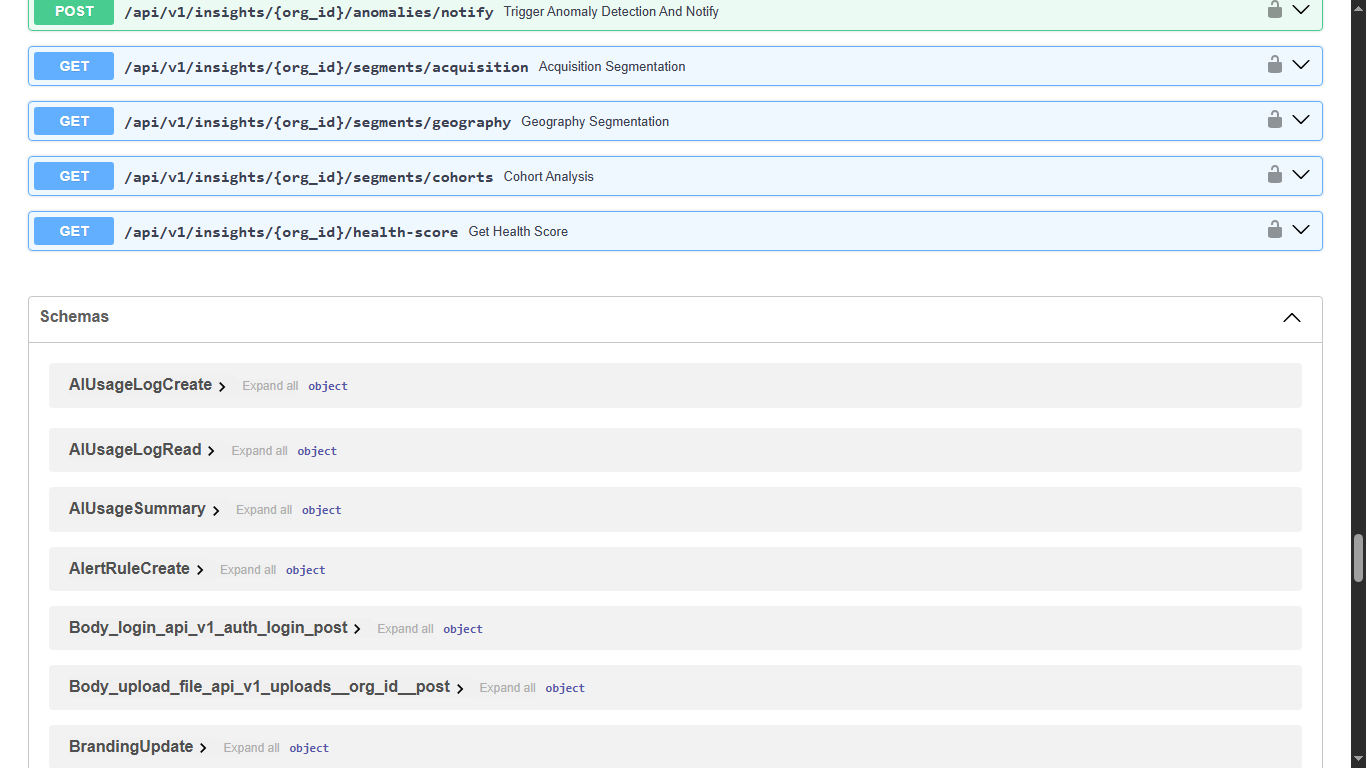
Task: Open the /segments/acquisition endpoint path
Action: pyautogui.click(x=326, y=67)
